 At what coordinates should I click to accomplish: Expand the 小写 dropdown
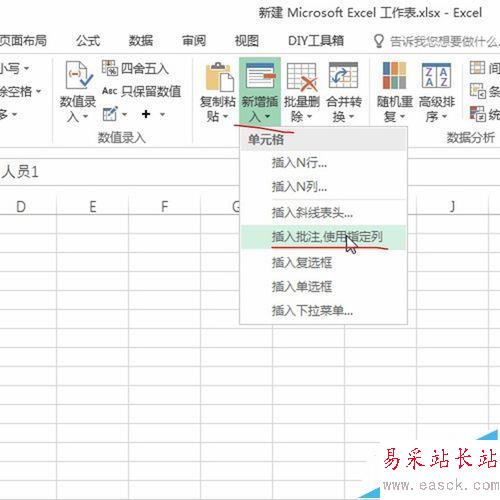26,69
